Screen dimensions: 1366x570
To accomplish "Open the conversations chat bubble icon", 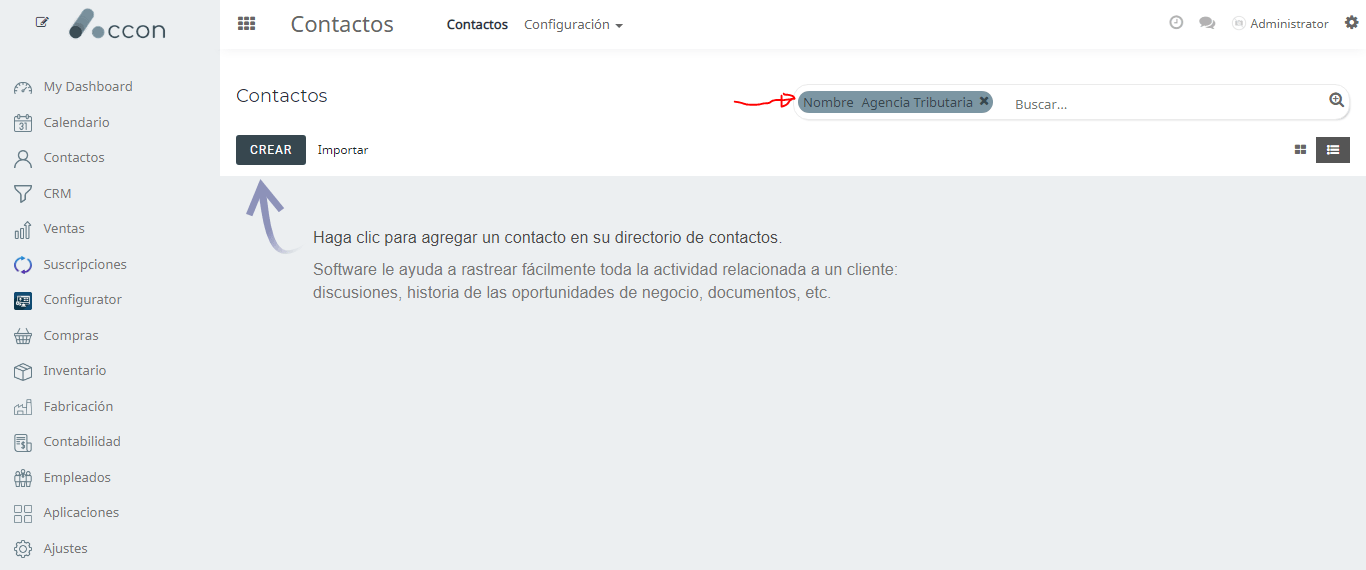I will pyautogui.click(x=1207, y=23).
